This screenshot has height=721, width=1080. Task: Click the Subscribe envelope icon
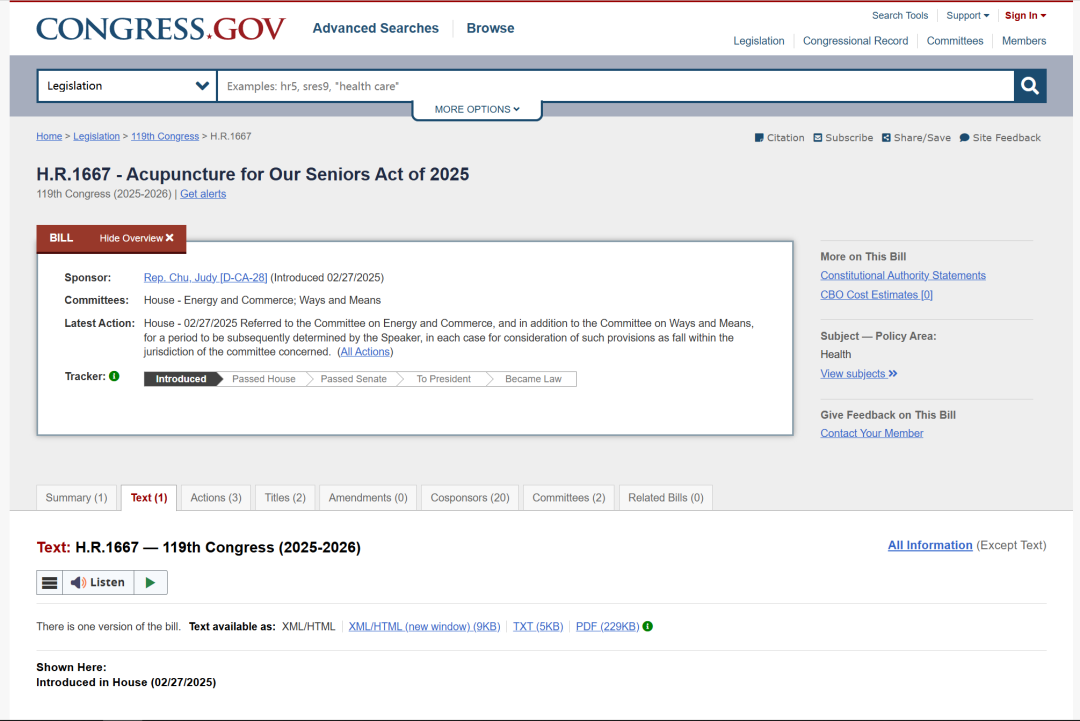click(818, 138)
